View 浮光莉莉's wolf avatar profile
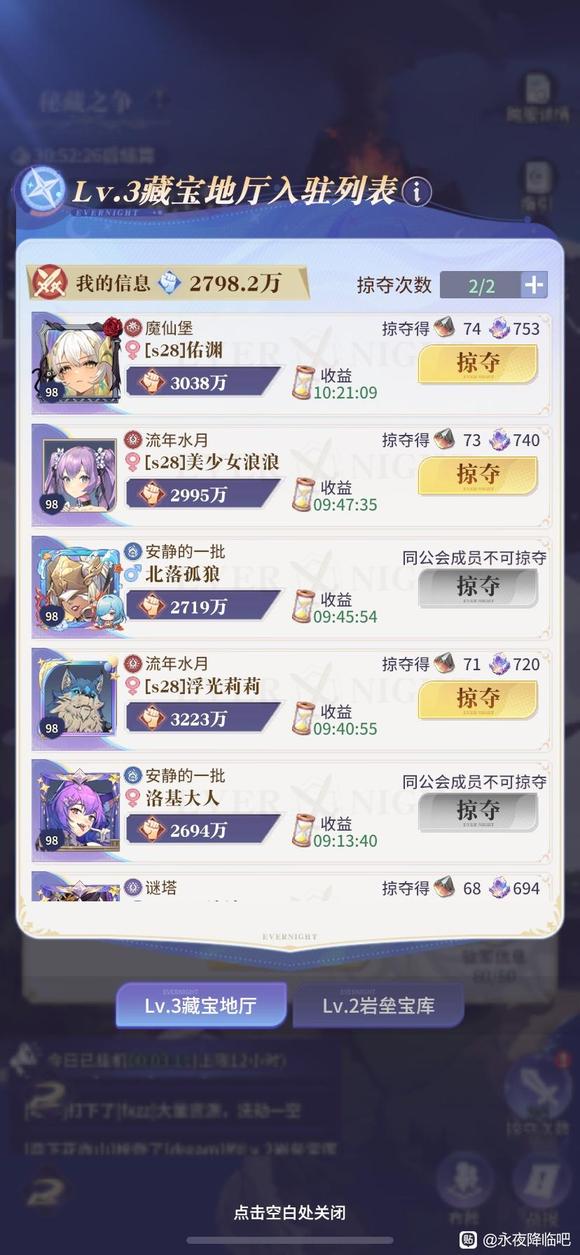 pos(78,696)
